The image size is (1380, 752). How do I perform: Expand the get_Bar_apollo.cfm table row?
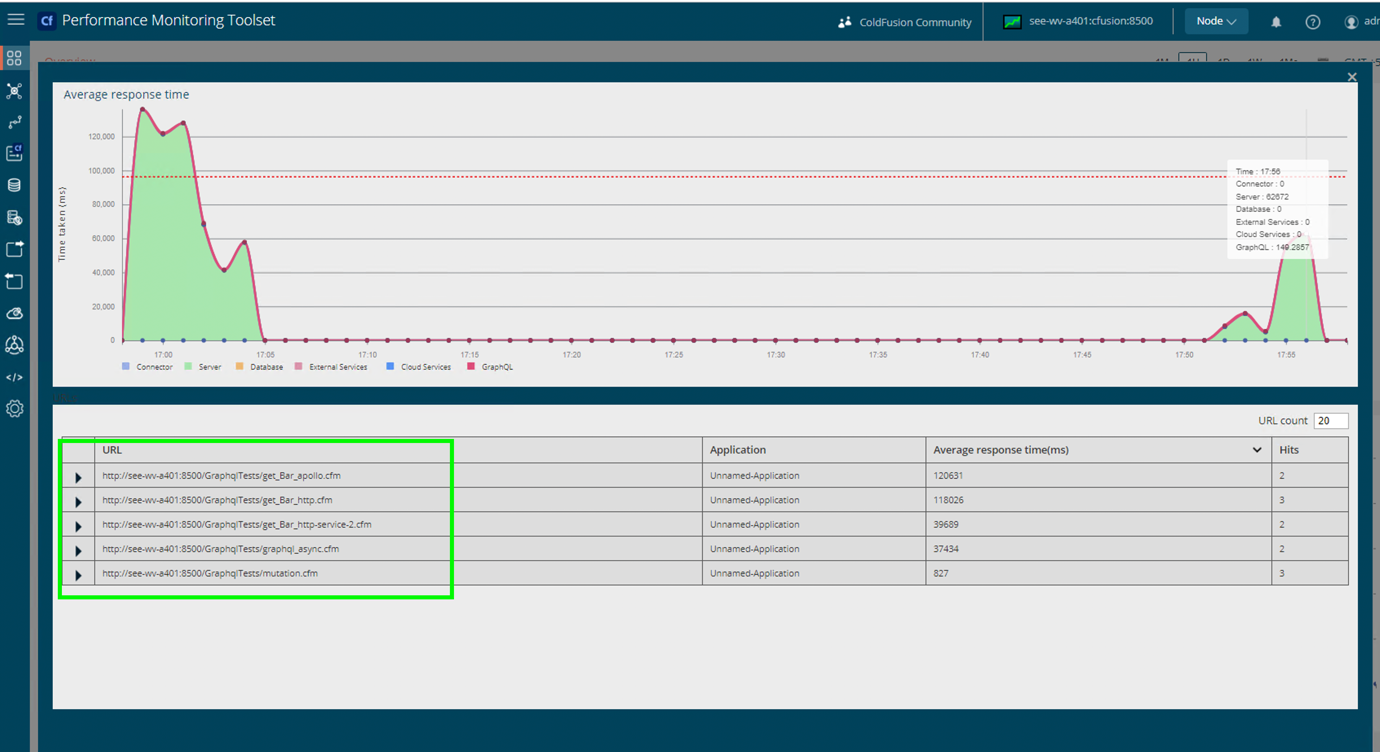click(x=77, y=477)
